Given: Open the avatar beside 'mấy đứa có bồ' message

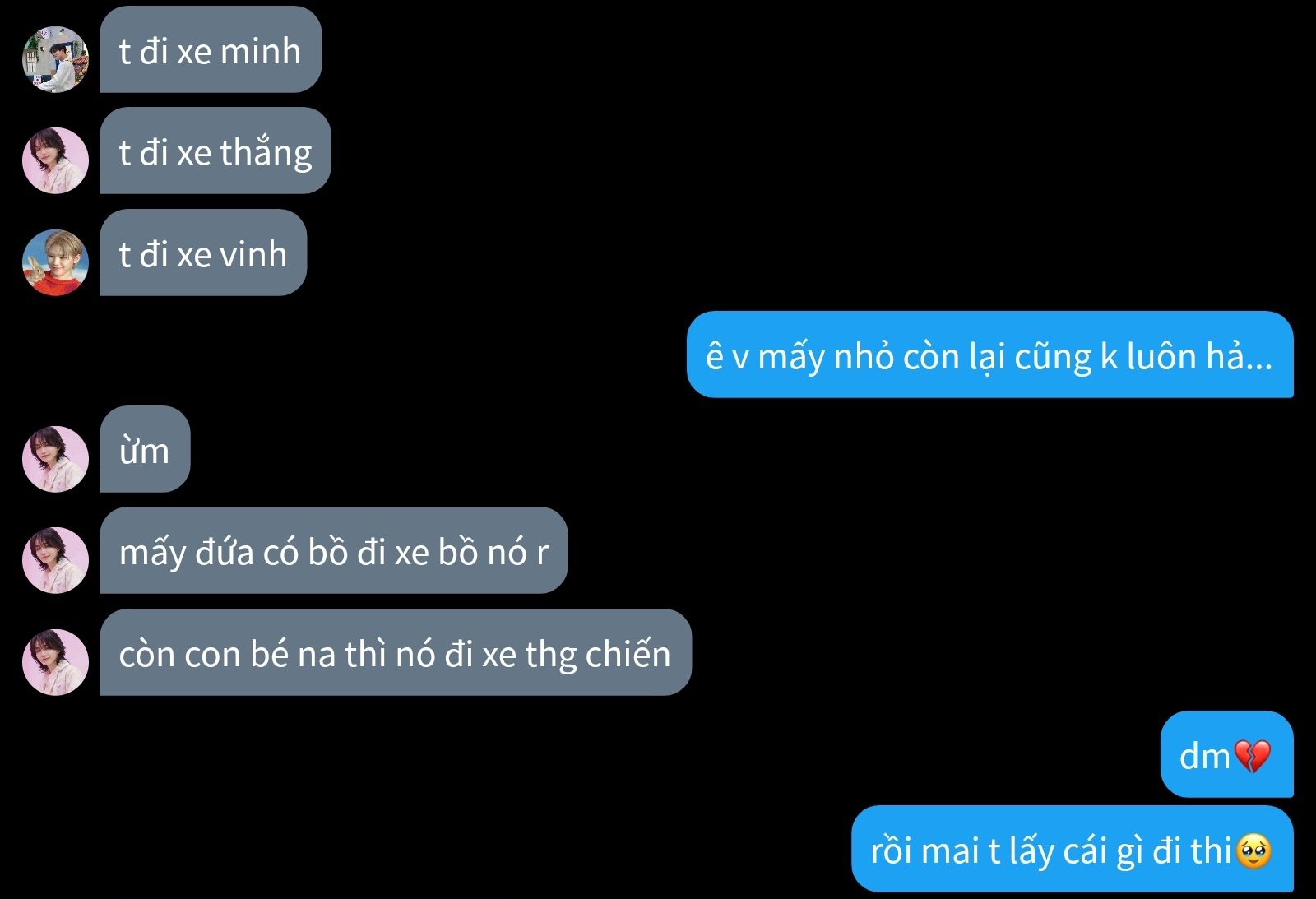Looking at the screenshot, I should click(x=55, y=560).
